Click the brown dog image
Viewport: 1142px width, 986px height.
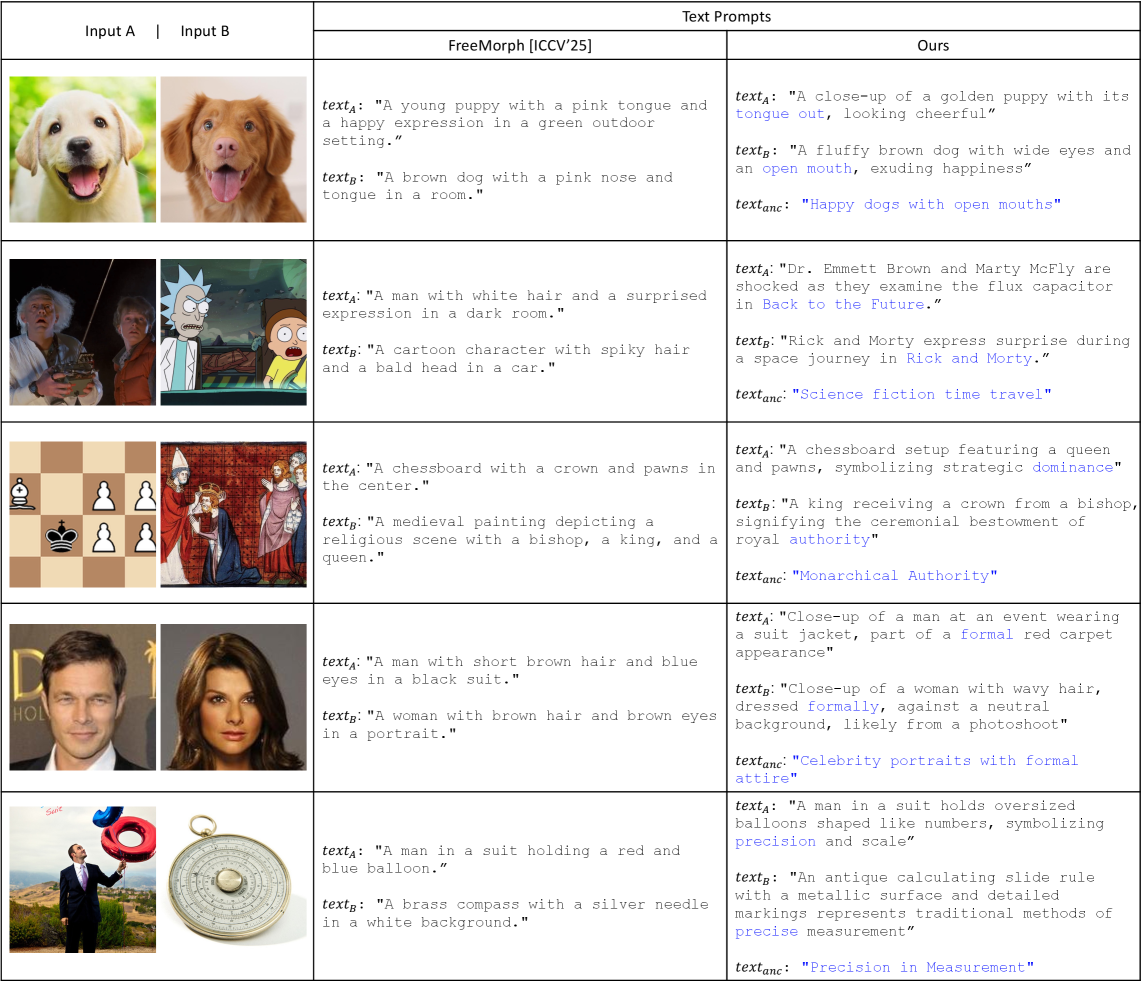(x=233, y=149)
